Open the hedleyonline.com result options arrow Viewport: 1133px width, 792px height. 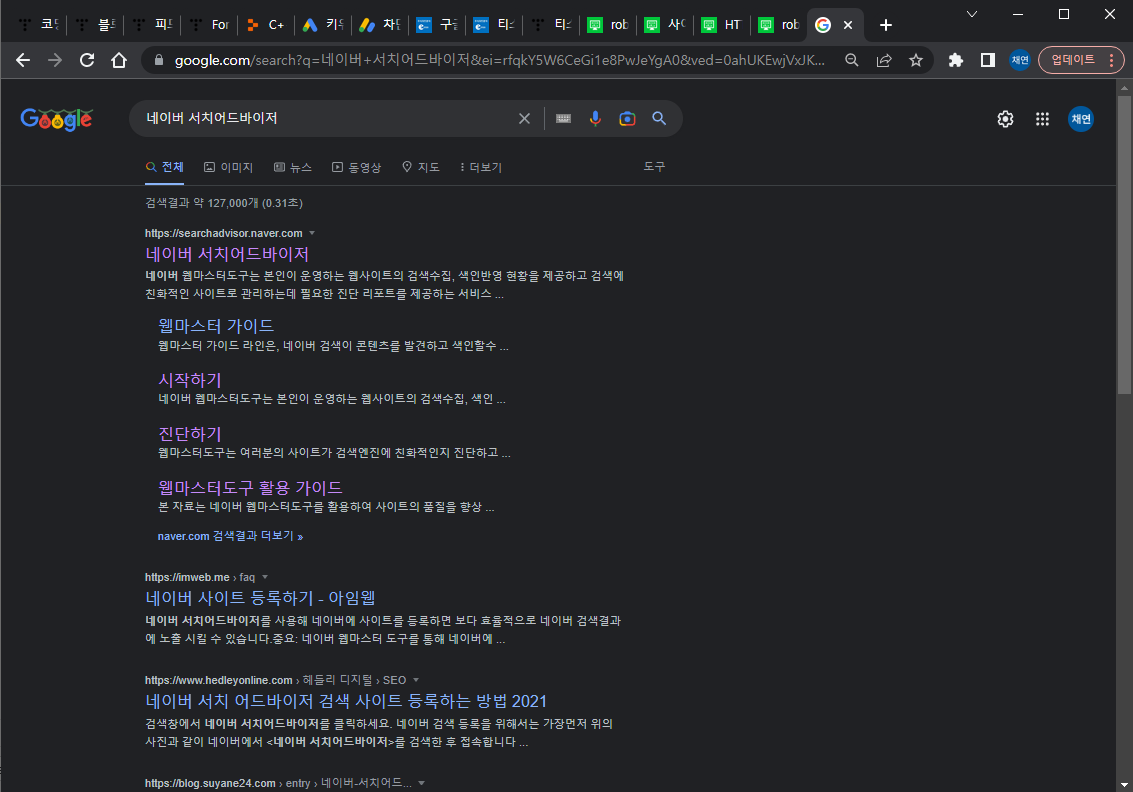click(416, 680)
